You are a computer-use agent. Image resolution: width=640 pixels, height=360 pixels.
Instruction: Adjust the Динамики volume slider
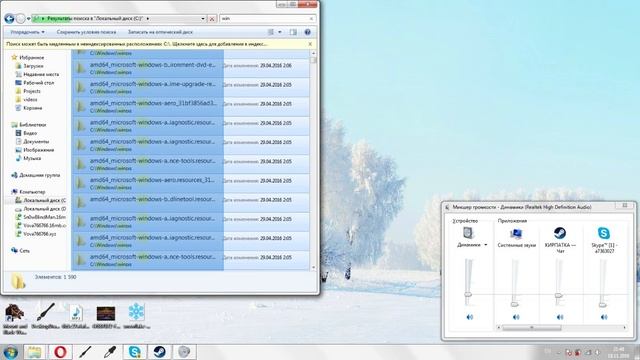468,294
